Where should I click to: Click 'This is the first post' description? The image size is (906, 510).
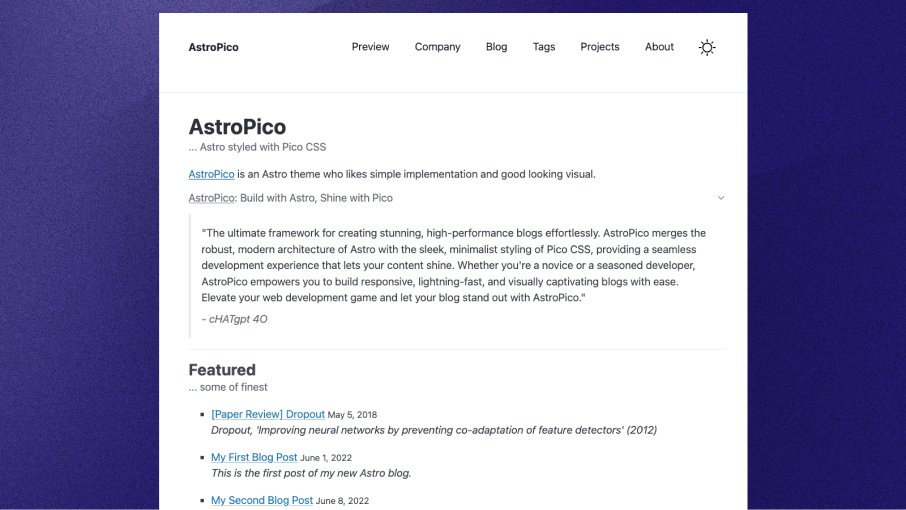click(x=311, y=473)
